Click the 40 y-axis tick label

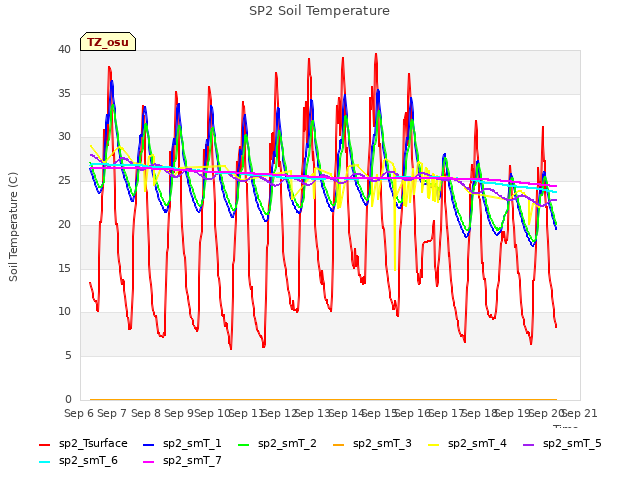64,49
